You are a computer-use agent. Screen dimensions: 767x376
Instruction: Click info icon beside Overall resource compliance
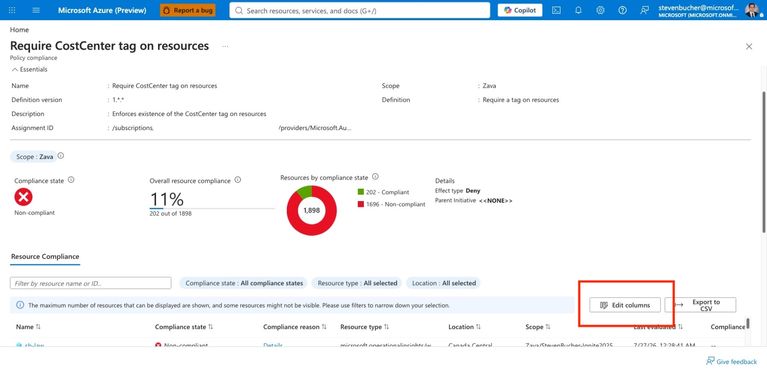pos(238,180)
